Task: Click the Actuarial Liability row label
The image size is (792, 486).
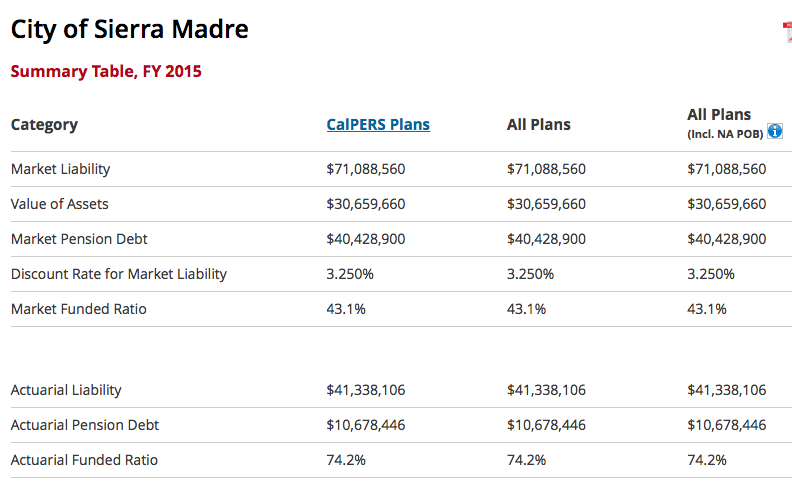Action: [66, 390]
